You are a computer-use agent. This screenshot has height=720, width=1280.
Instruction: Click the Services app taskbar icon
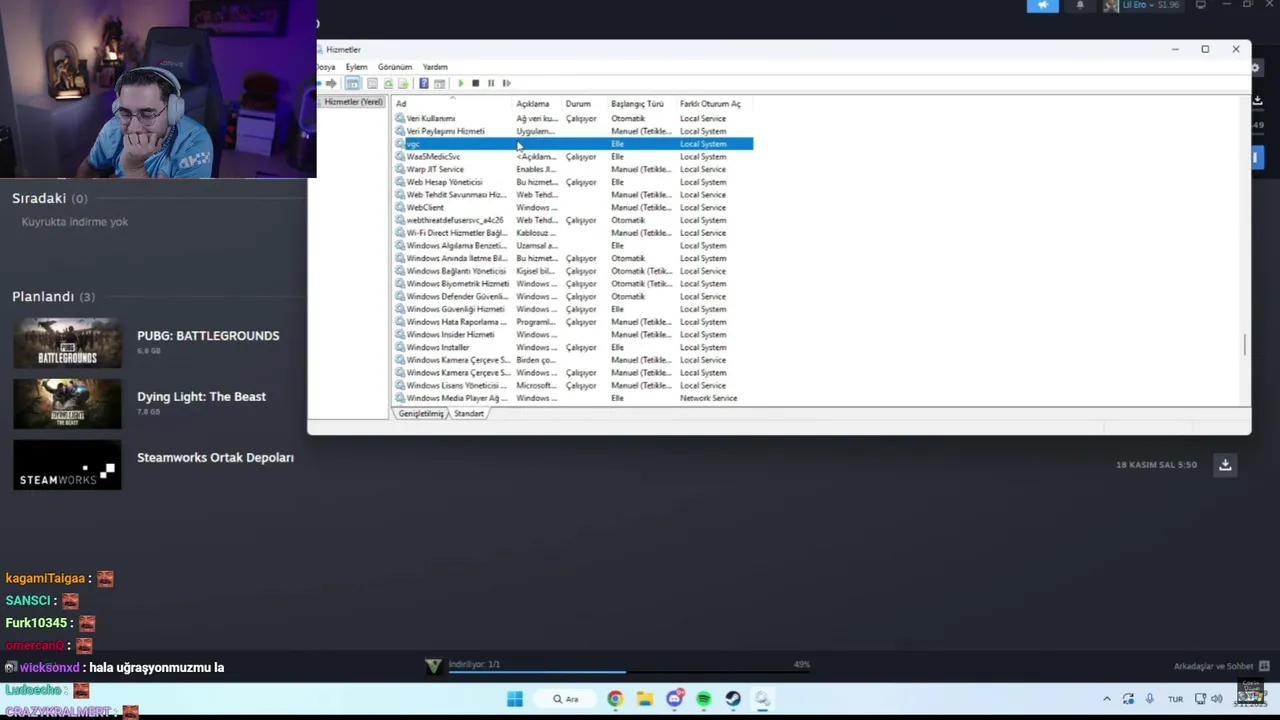coord(762,699)
